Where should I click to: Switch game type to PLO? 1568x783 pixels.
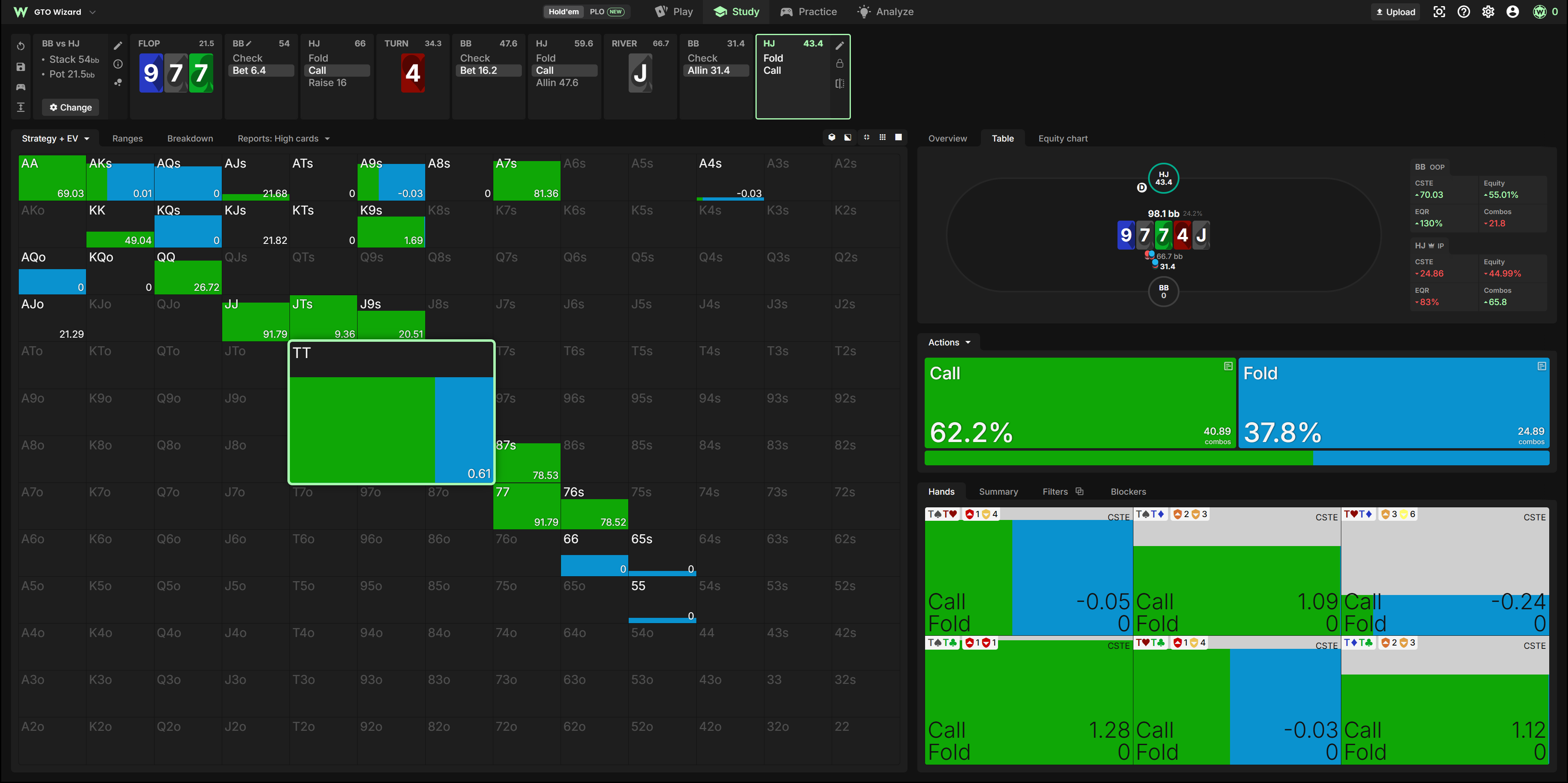606,11
